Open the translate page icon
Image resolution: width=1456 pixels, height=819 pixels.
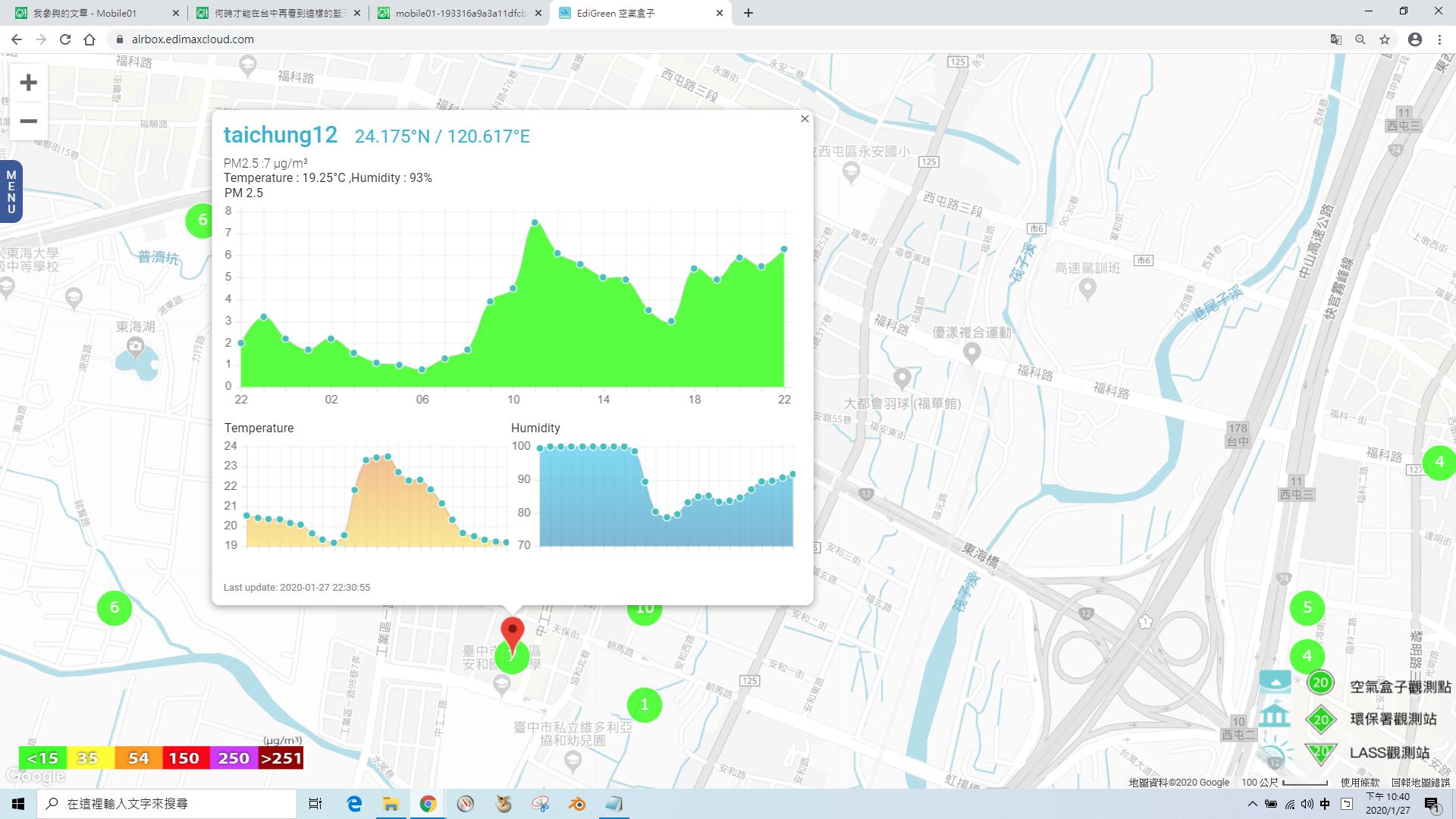pyautogui.click(x=1336, y=39)
